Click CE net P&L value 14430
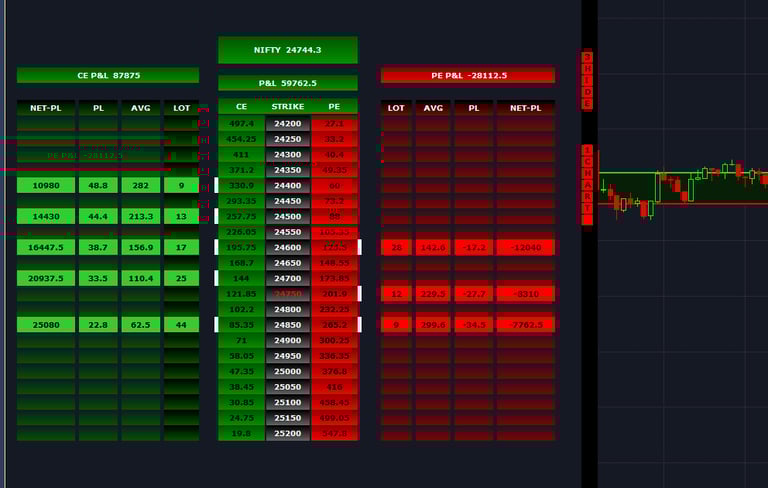The image size is (768, 488). (x=46, y=217)
